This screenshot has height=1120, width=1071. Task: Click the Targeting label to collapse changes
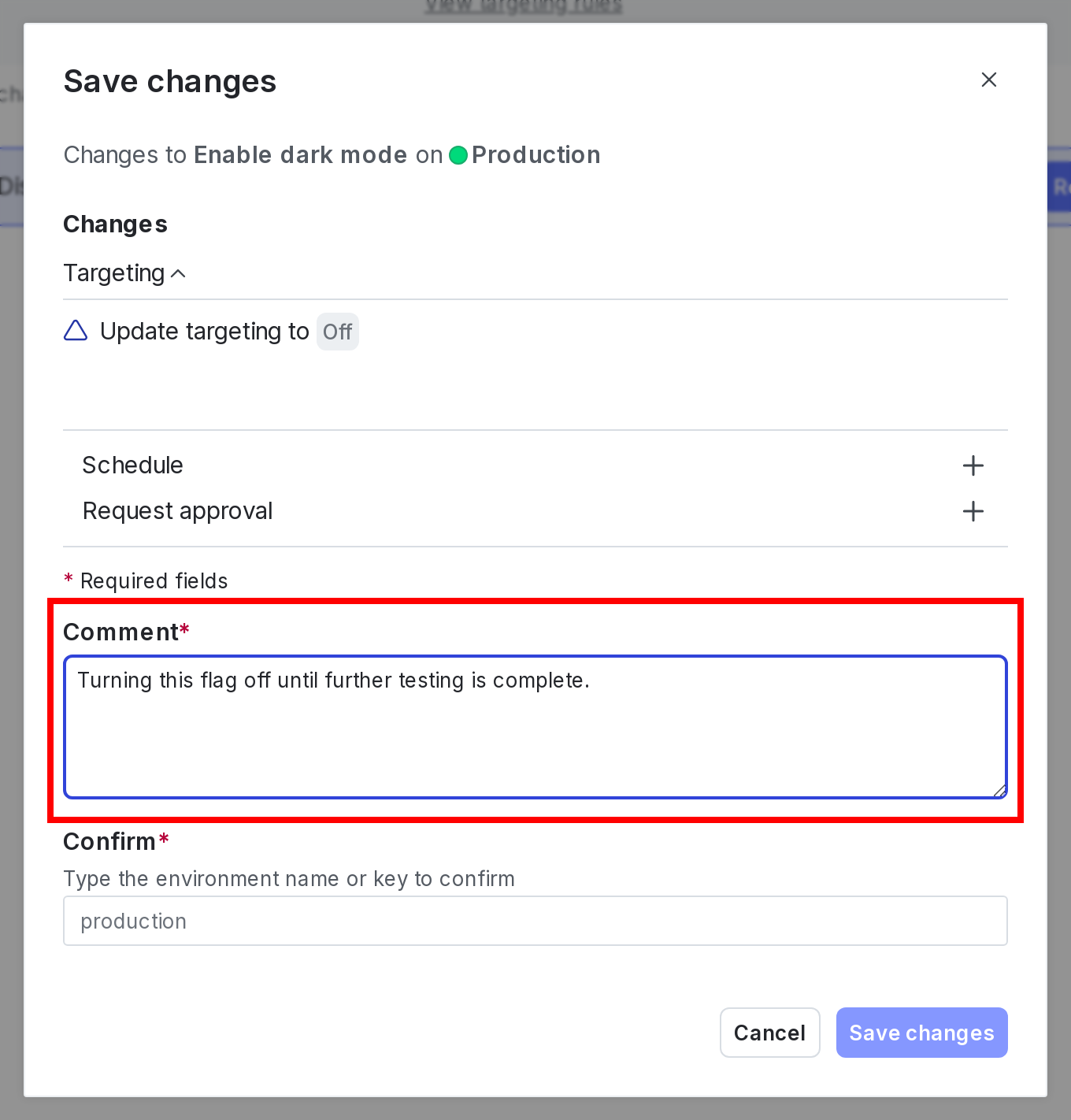click(x=114, y=273)
